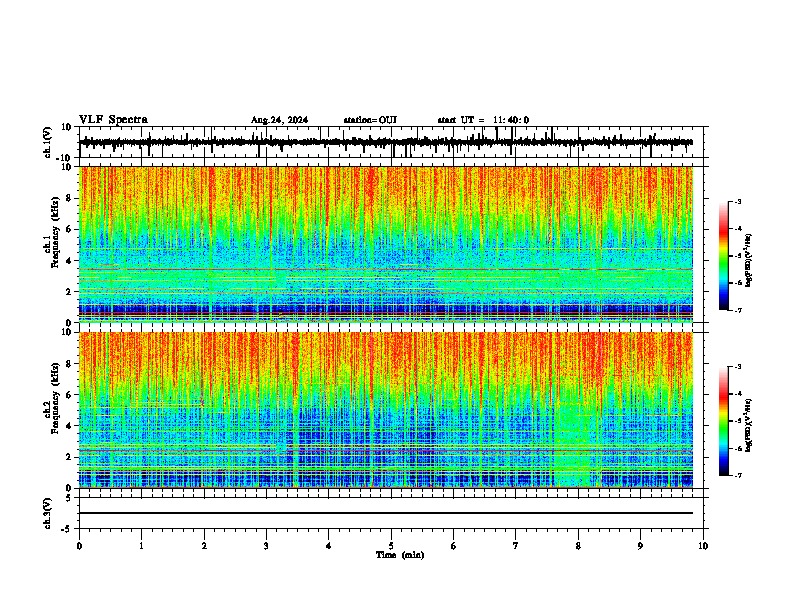This screenshot has height=612, width=792.
Task: Click time axis tick label "10"
Action: [703, 546]
